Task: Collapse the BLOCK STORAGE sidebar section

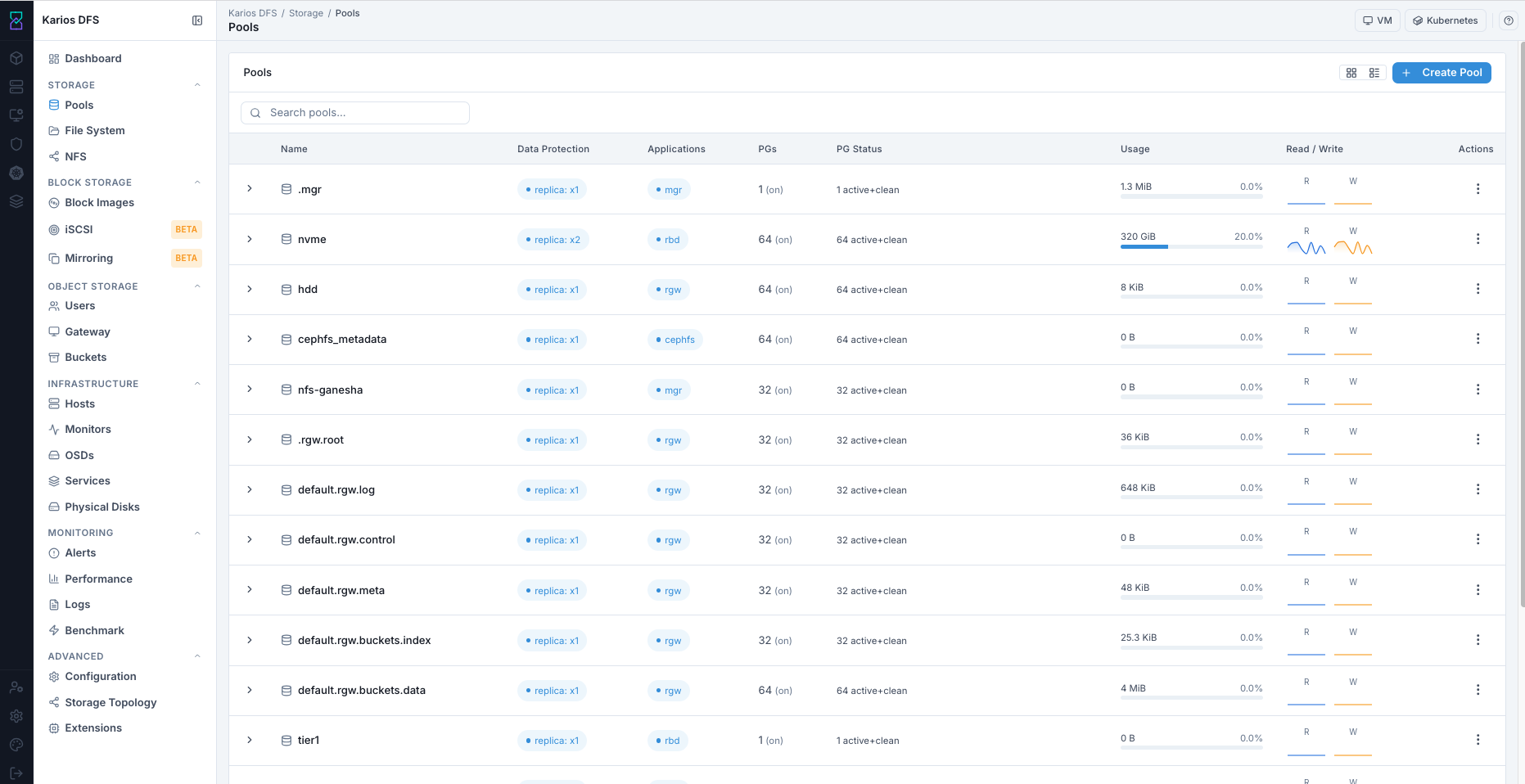Action: 197,182
